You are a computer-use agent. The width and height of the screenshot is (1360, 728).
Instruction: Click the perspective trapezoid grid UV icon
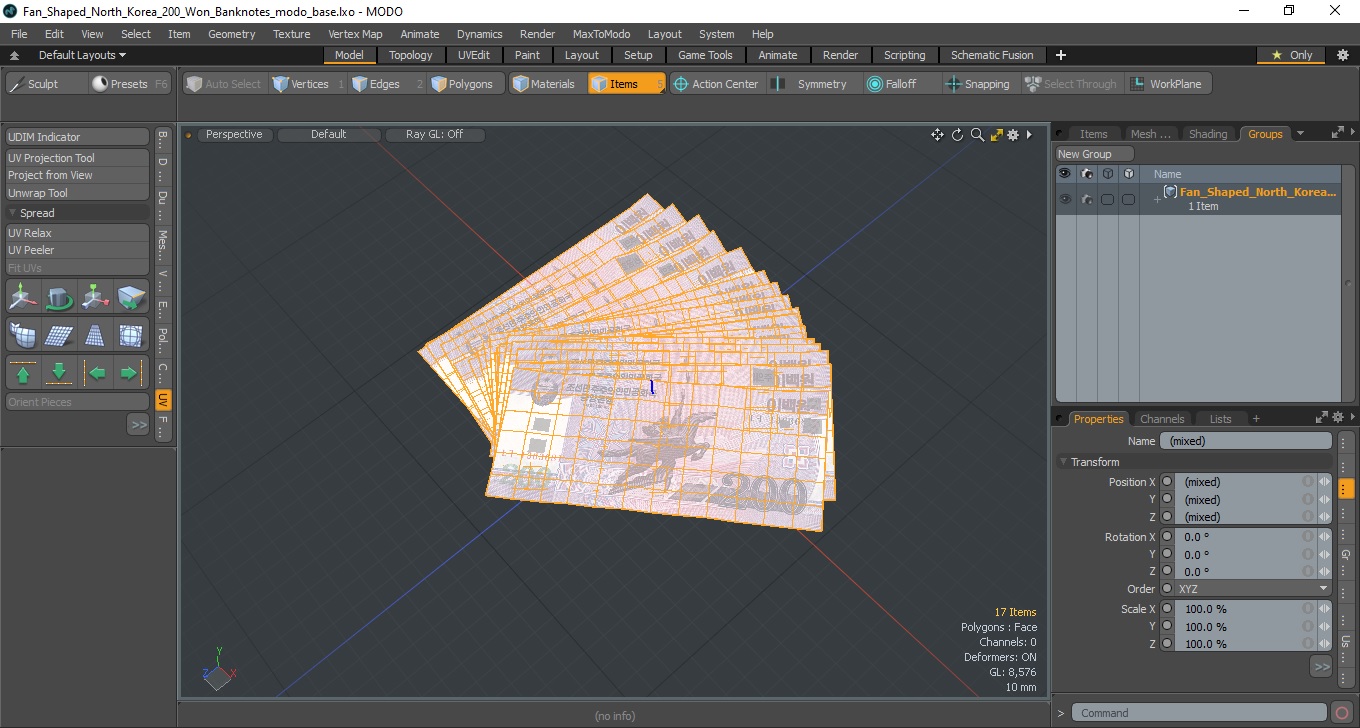click(96, 335)
